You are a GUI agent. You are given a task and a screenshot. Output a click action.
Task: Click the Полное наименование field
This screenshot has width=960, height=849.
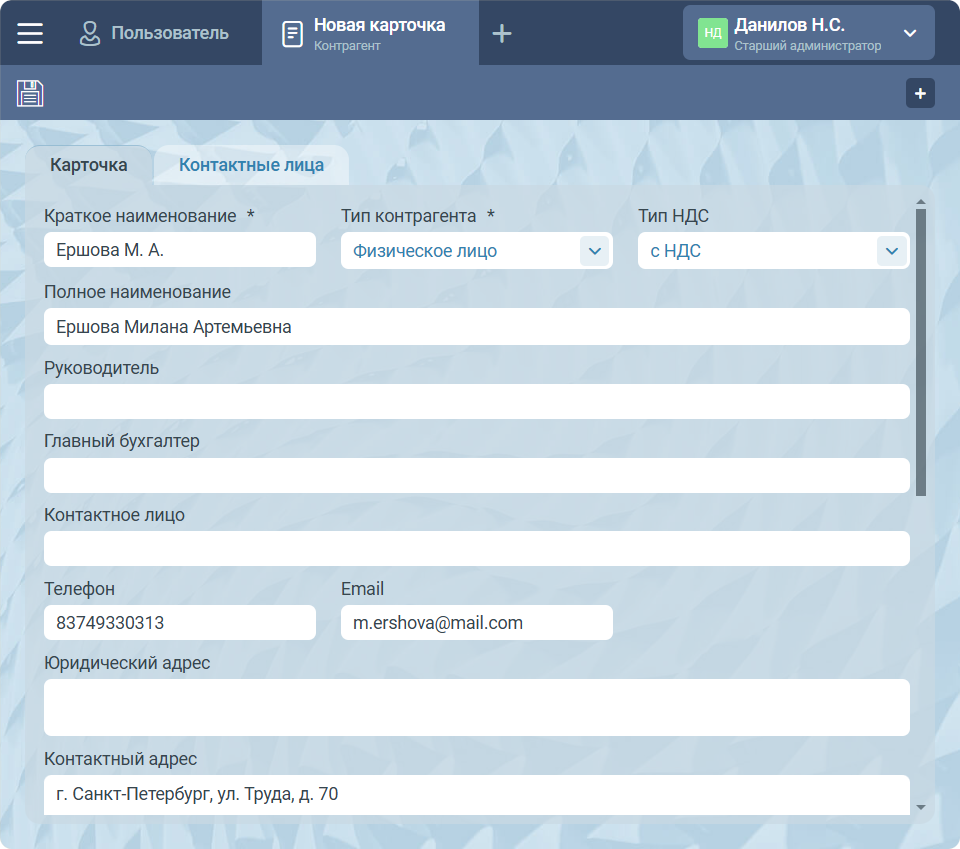pyautogui.click(x=476, y=327)
